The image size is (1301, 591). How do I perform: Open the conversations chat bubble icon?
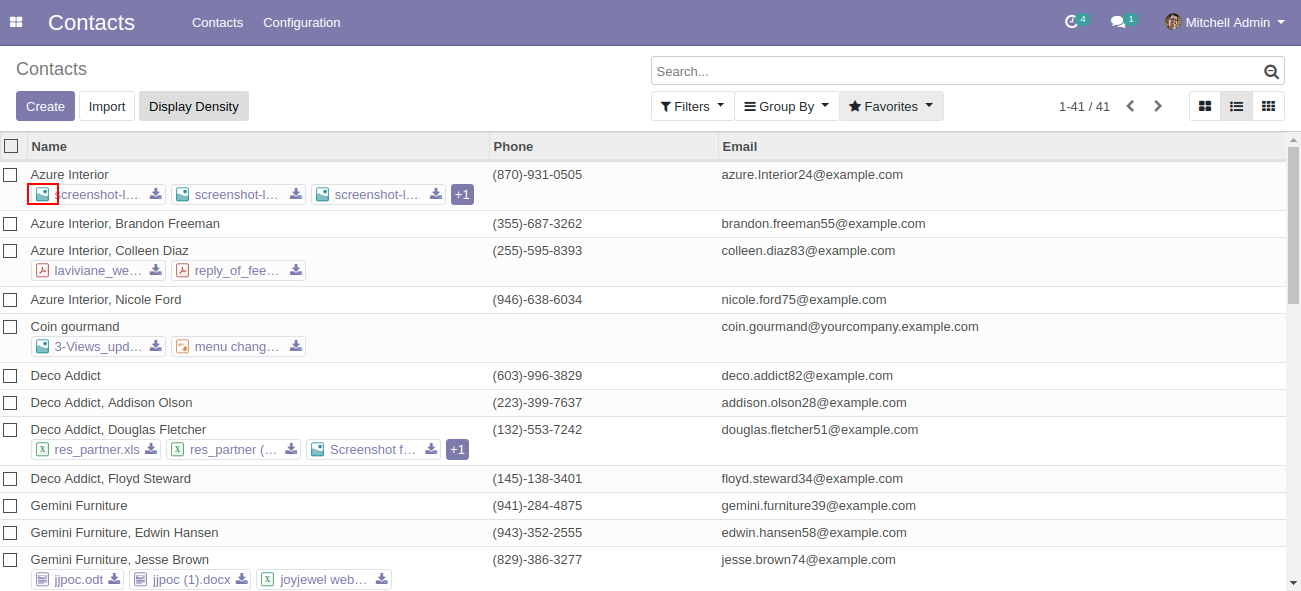click(x=1118, y=22)
